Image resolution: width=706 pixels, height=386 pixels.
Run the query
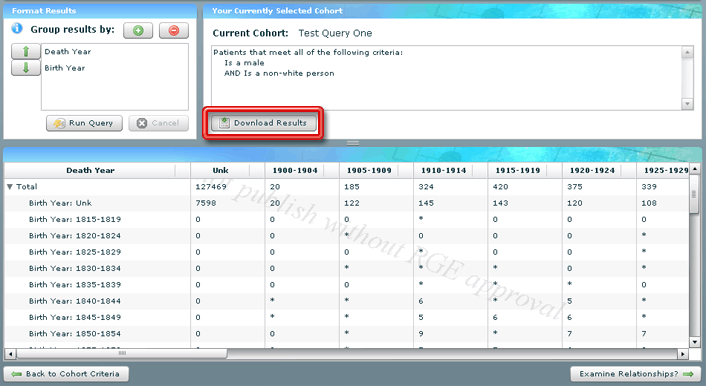point(84,123)
